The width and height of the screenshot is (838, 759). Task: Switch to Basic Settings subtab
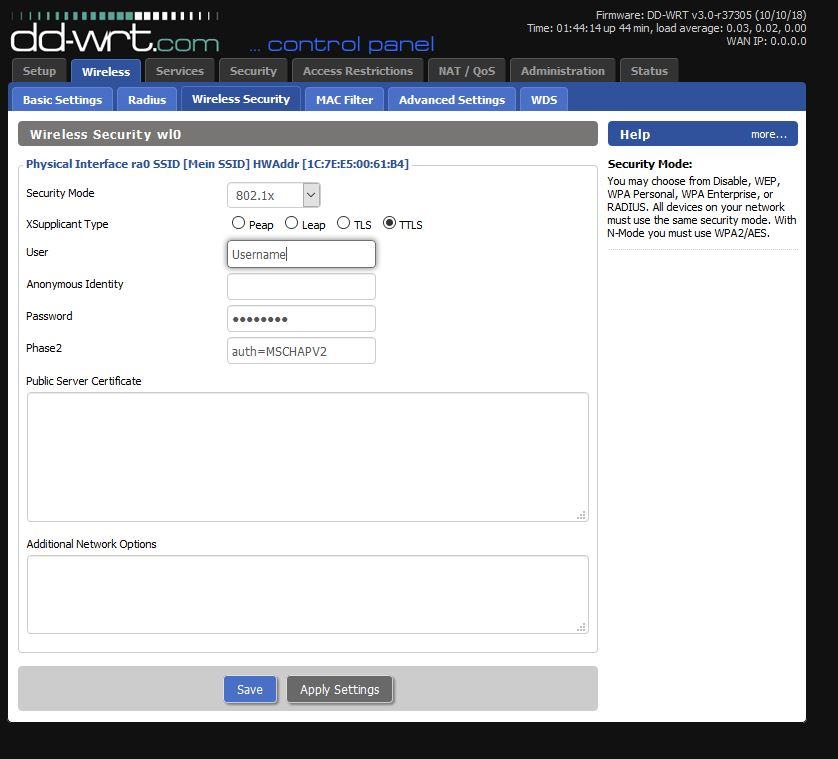point(62,99)
